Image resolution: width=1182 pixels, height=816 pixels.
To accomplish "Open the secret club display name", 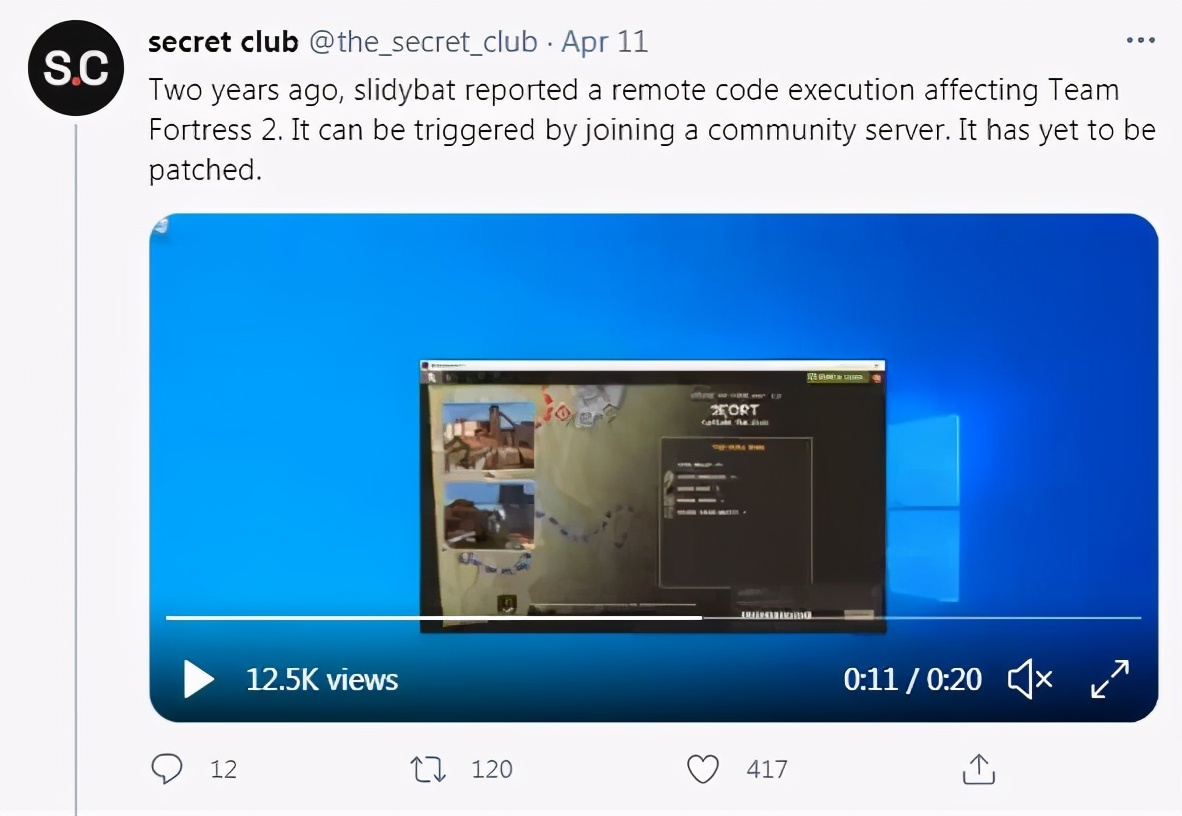I will [223, 42].
